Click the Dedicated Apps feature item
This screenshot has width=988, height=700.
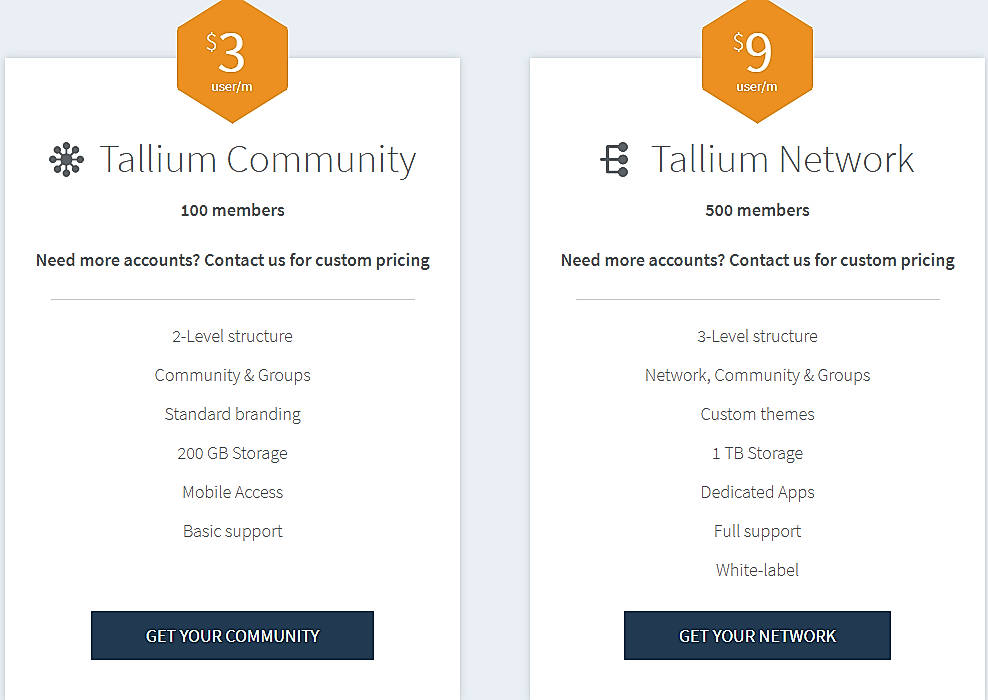[757, 492]
